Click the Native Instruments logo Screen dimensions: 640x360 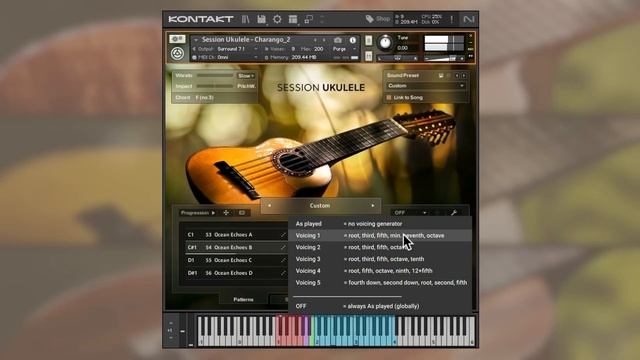point(469,19)
